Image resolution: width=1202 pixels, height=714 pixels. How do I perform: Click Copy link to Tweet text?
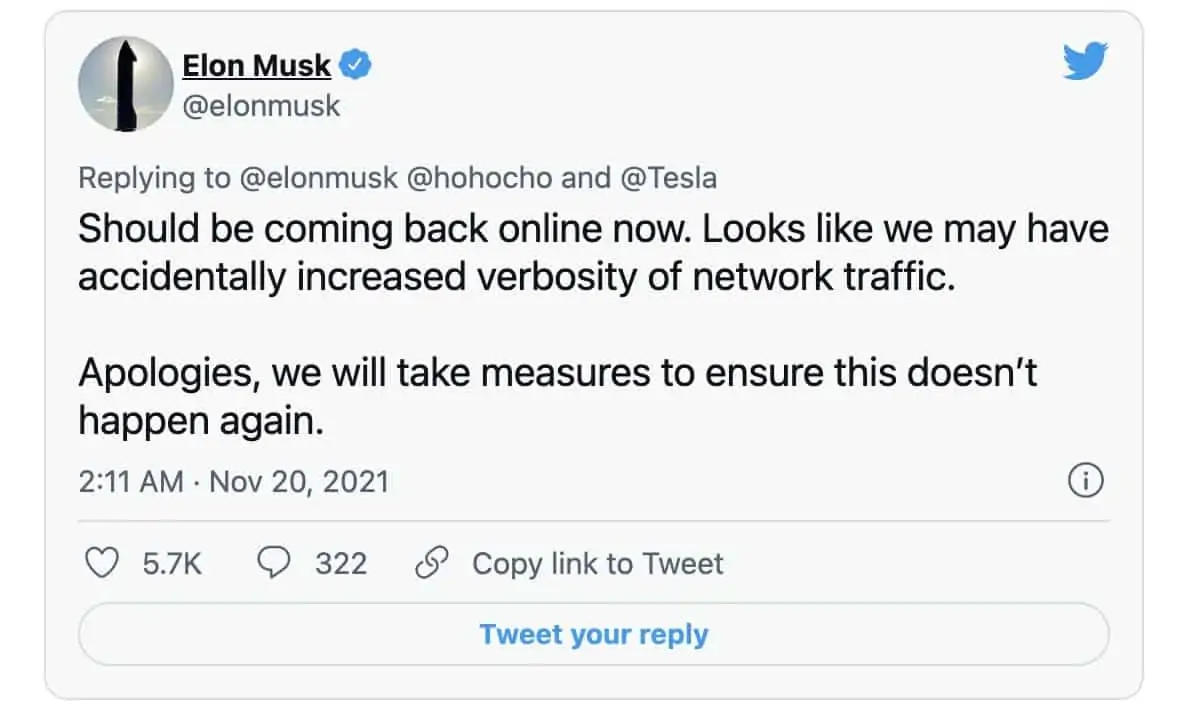[597, 564]
